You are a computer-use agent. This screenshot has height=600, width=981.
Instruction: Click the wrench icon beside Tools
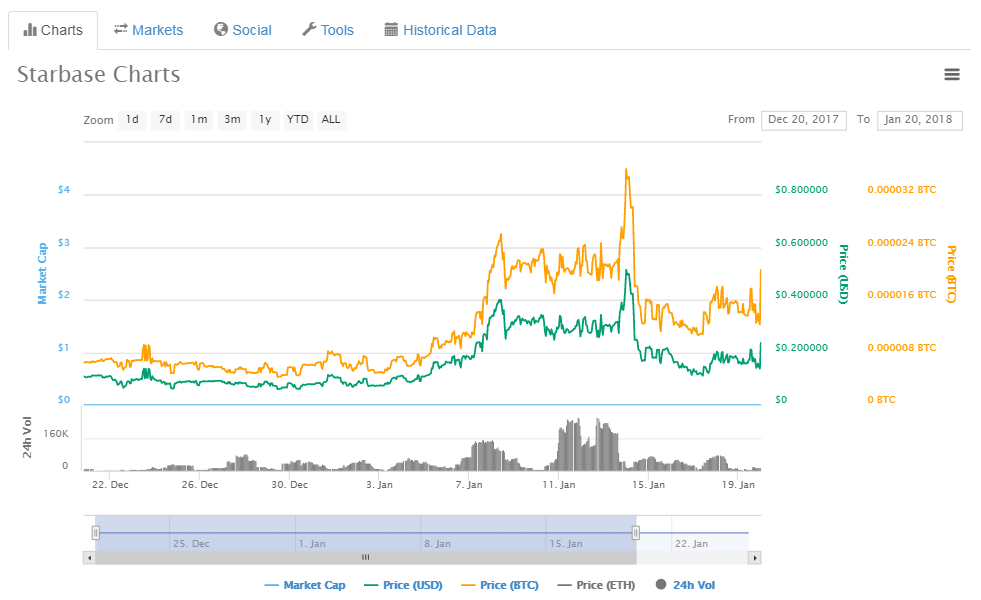pyautogui.click(x=309, y=29)
